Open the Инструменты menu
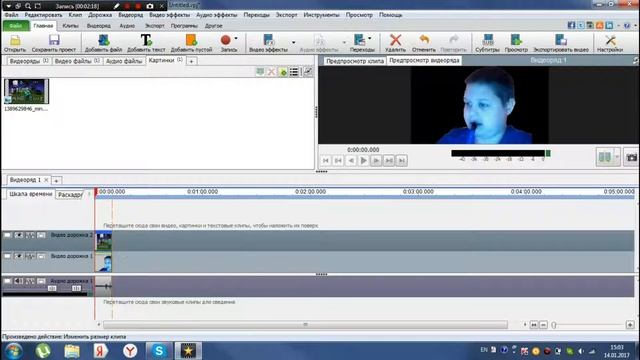Image resolution: width=640 pixels, height=360 pixels. [321, 15]
